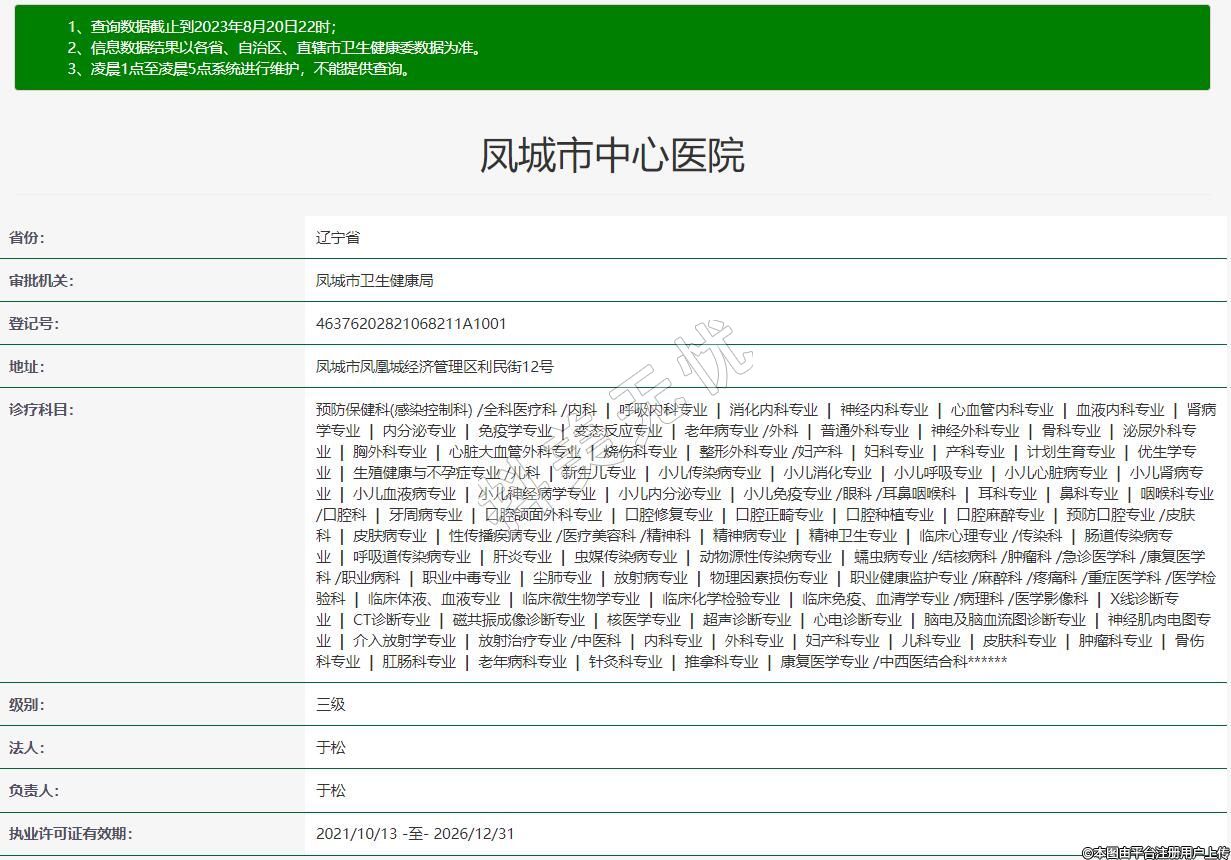
Task: Click the 负责人 field label
Action: click(34, 791)
